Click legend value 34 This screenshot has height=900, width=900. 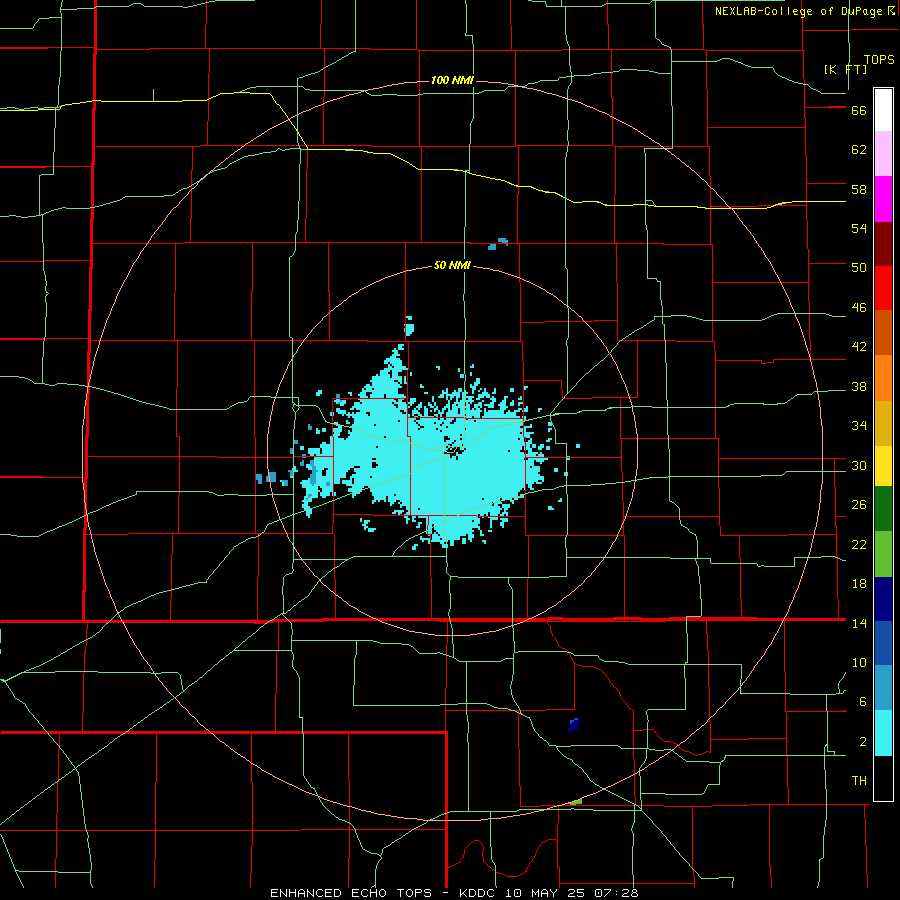[x=859, y=426]
